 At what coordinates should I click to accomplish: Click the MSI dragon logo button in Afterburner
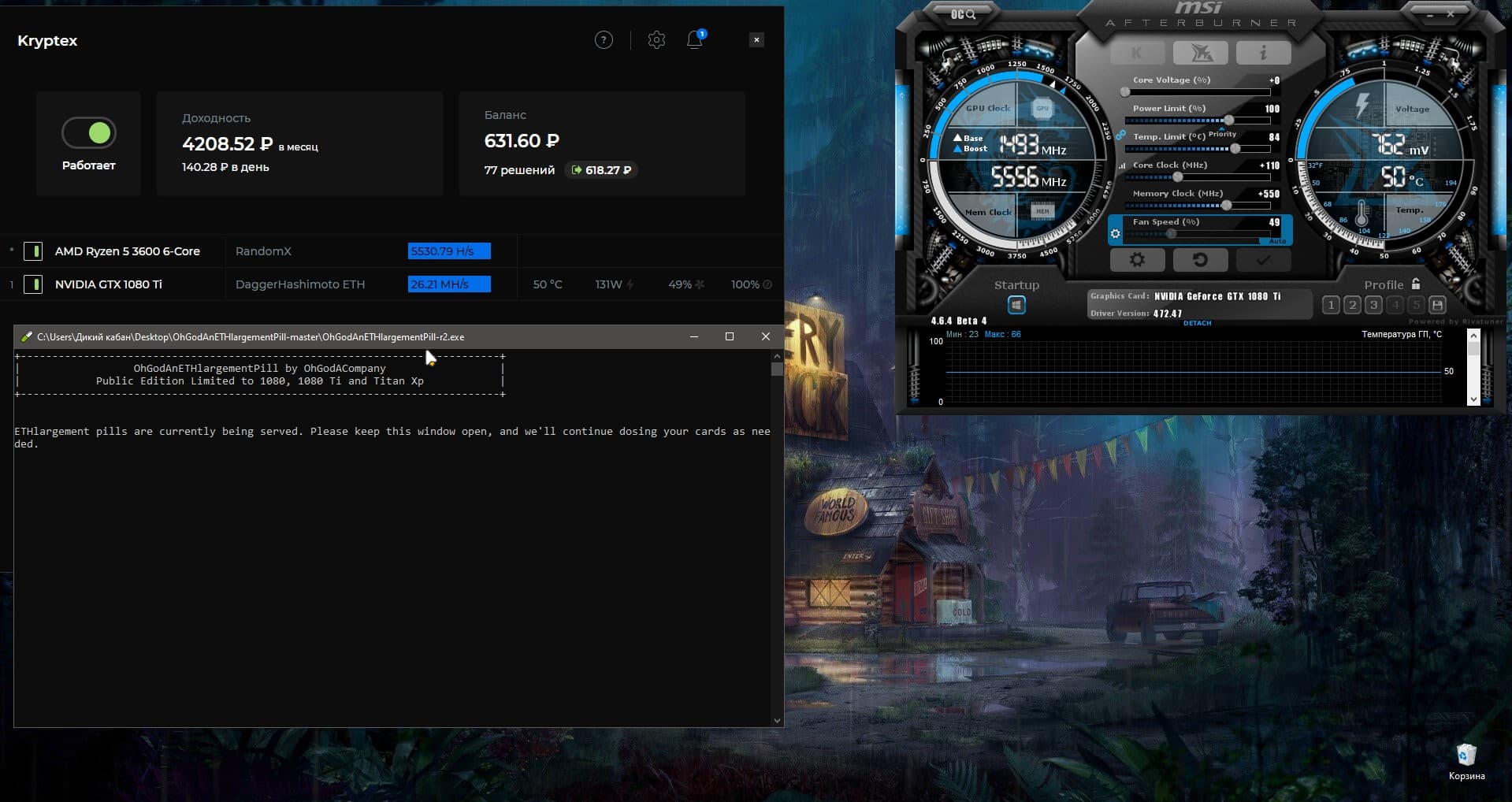click(x=1200, y=53)
